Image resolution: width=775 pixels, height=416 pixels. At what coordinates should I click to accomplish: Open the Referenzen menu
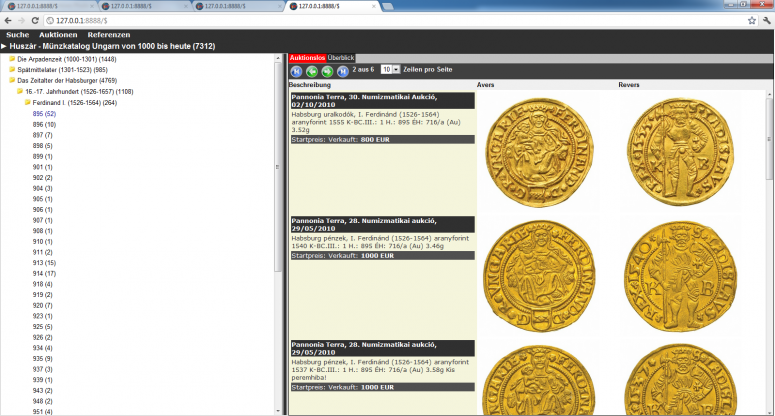pyautogui.click(x=109, y=35)
